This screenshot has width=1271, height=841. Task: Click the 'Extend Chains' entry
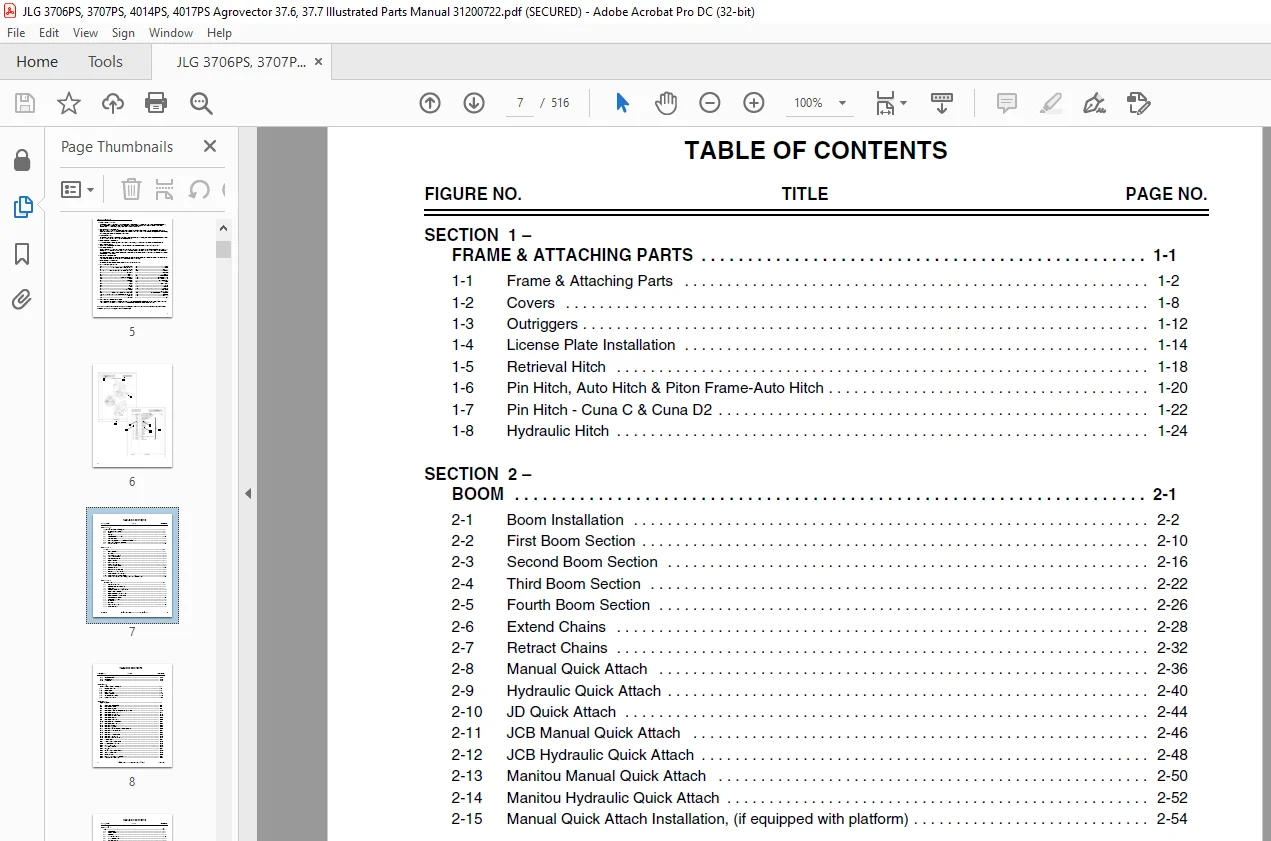[x=556, y=627]
